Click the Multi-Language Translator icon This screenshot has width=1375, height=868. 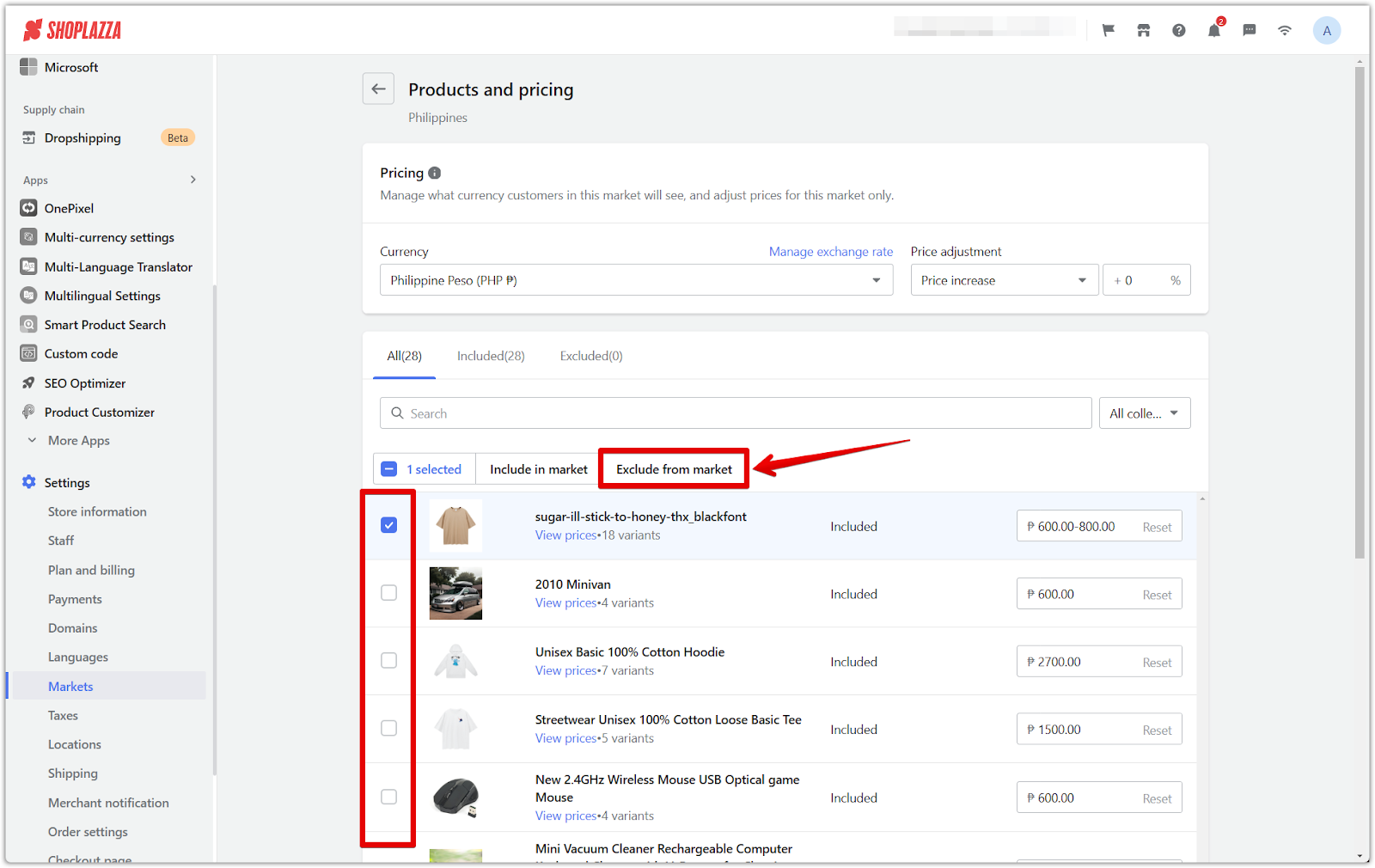tap(28, 266)
